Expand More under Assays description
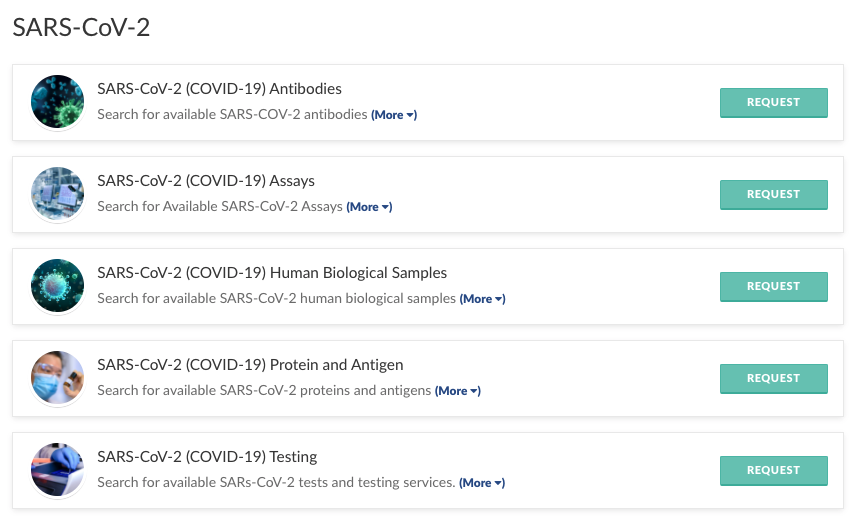The image size is (852, 528). click(369, 207)
